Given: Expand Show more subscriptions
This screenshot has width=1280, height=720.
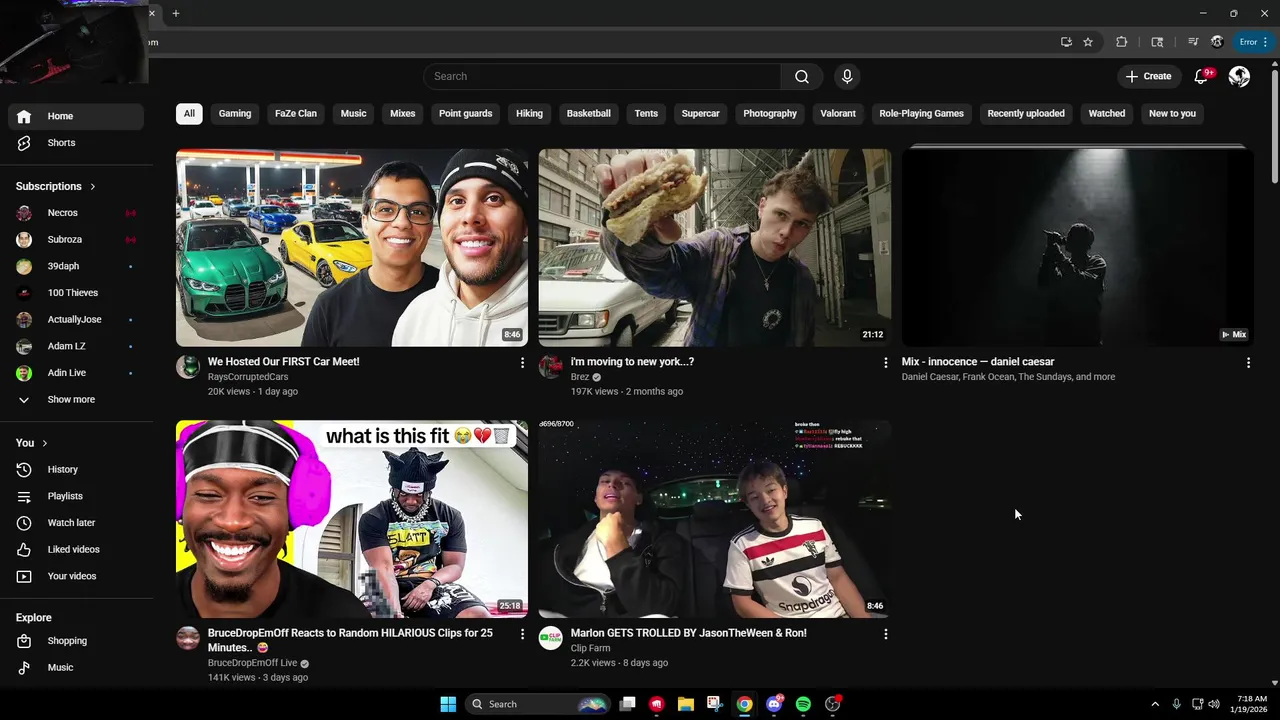Looking at the screenshot, I should point(76,399).
